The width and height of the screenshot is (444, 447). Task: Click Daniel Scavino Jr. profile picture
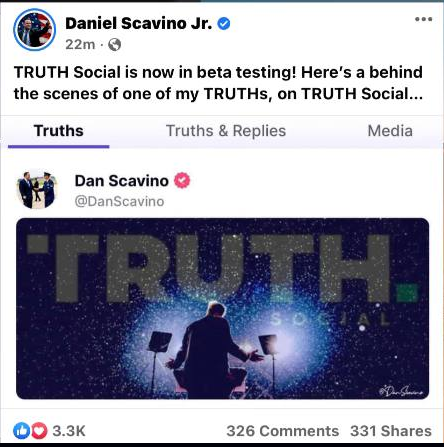(34, 30)
